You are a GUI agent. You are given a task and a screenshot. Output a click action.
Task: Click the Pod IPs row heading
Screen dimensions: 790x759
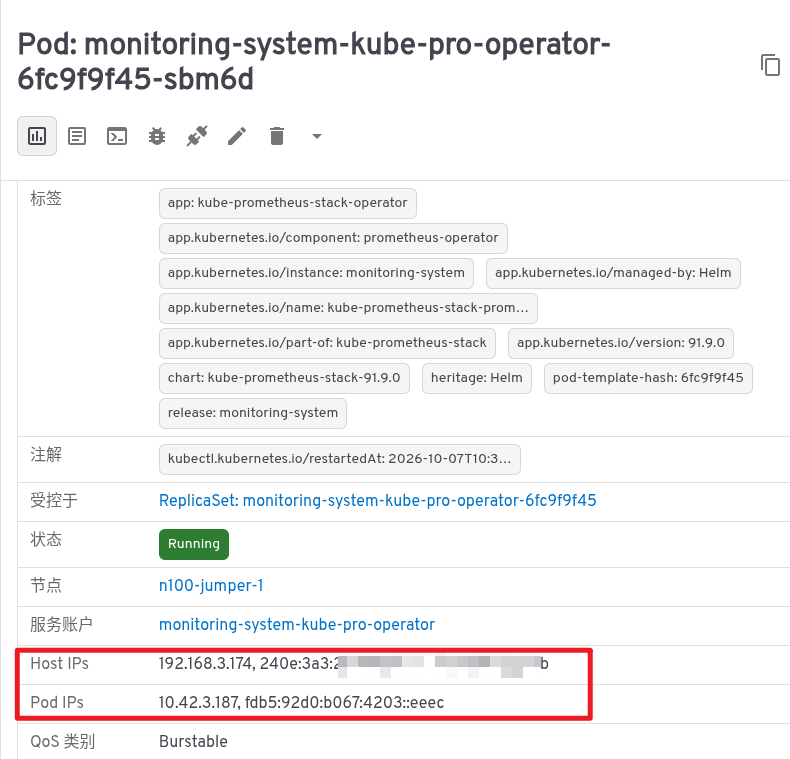click(x=57, y=703)
